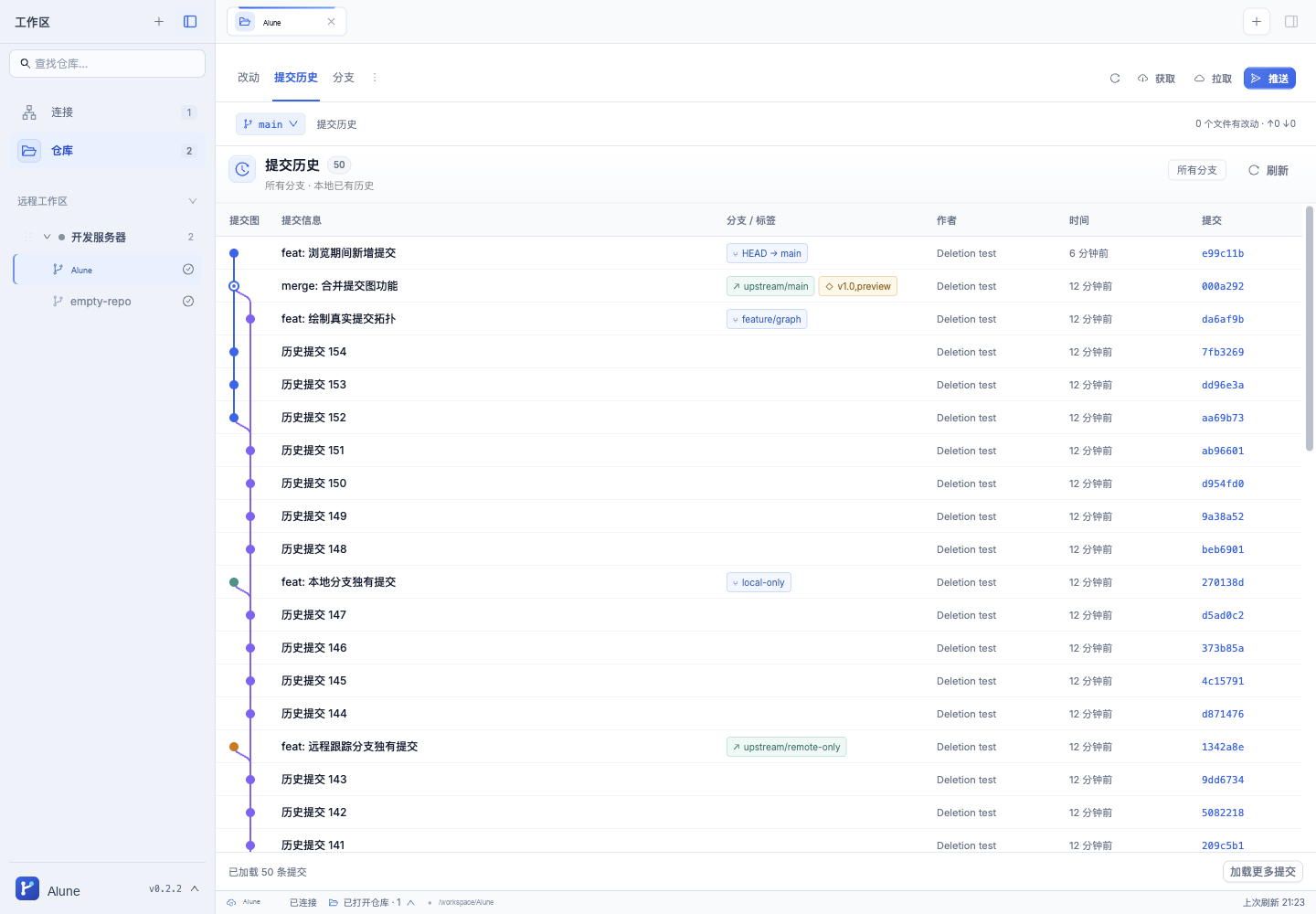
Task: Click the 获取 fetch button
Action: click(1157, 79)
